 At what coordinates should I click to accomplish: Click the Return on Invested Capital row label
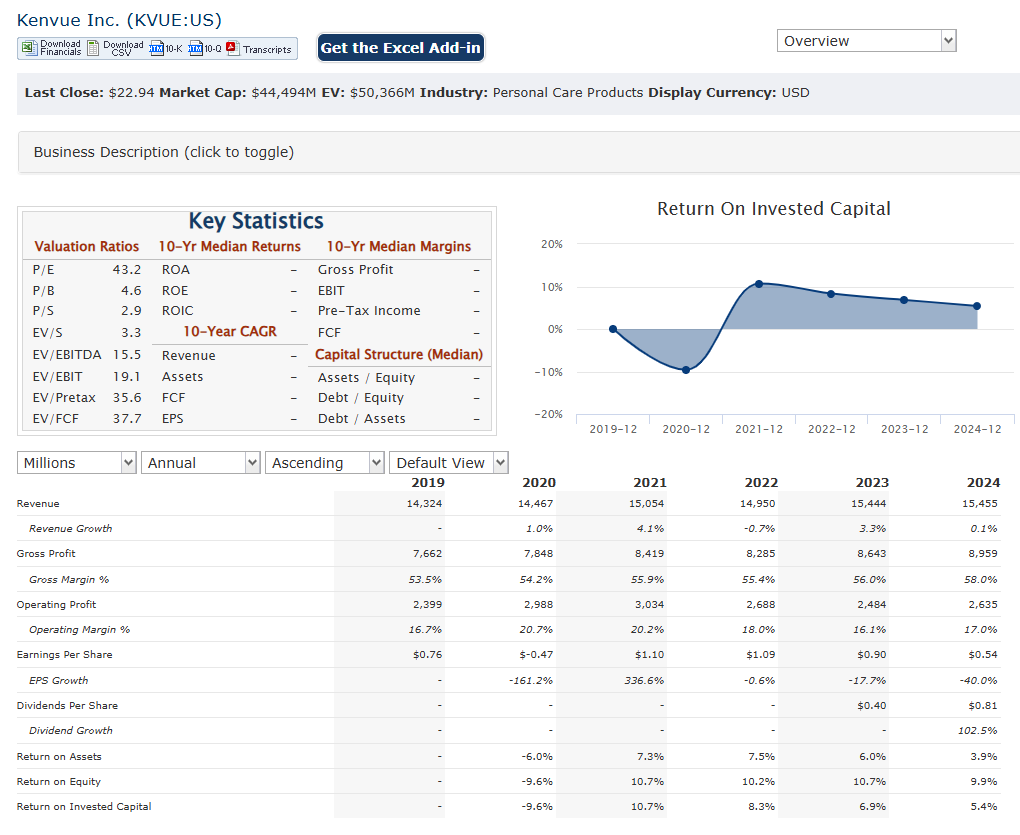point(84,807)
